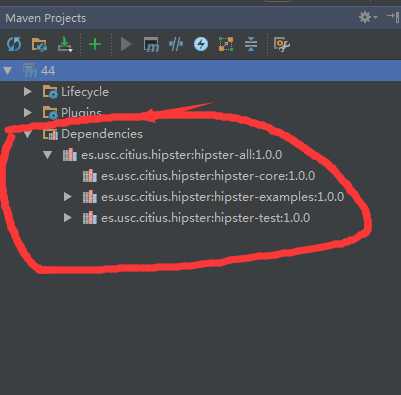Expand hipster-test:1.0.0 dependency
This screenshot has height=395, width=401.
(x=68, y=218)
